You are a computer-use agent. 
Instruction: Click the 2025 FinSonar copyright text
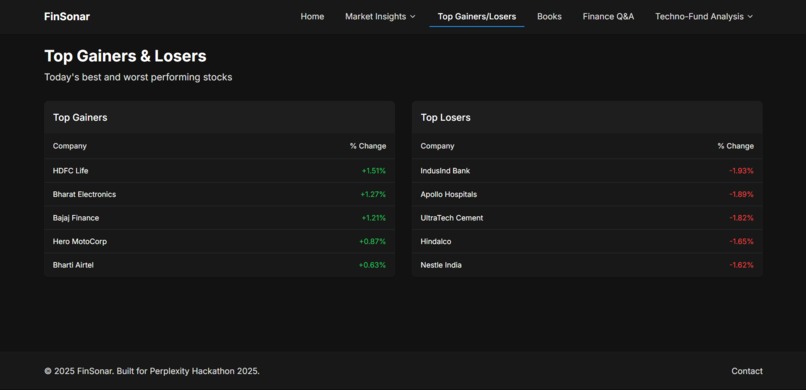pyautogui.click(x=152, y=371)
